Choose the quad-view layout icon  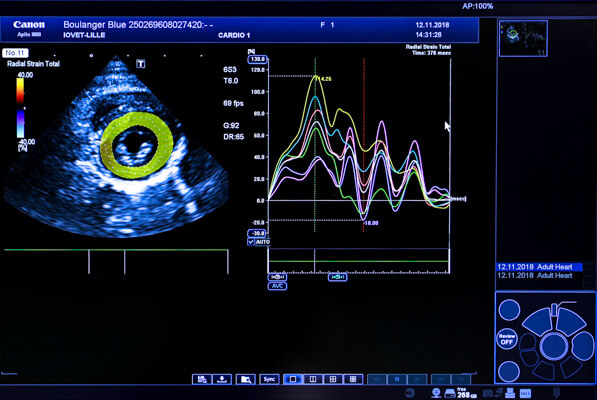(x=333, y=379)
